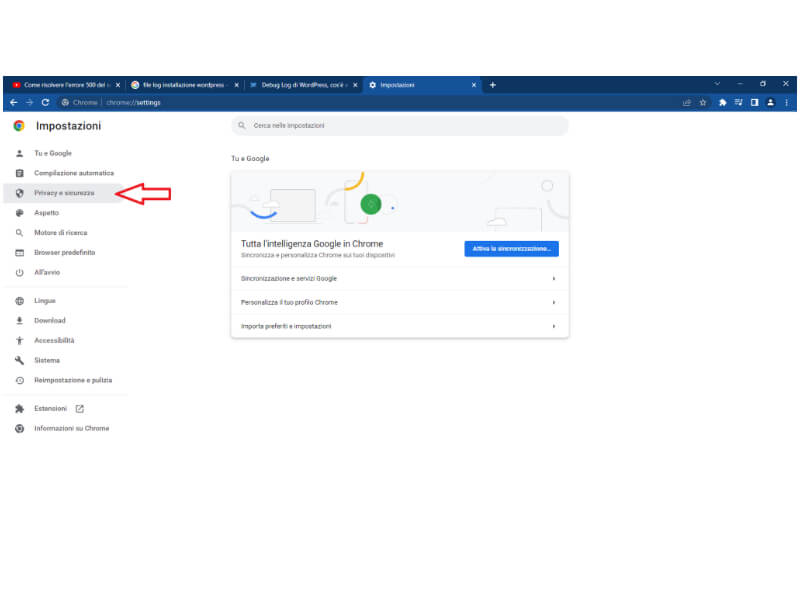Click the Cerca nelle impostazioni search field
This screenshot has width=800, height=600.
pyautogui.click(x=399, y=126)
